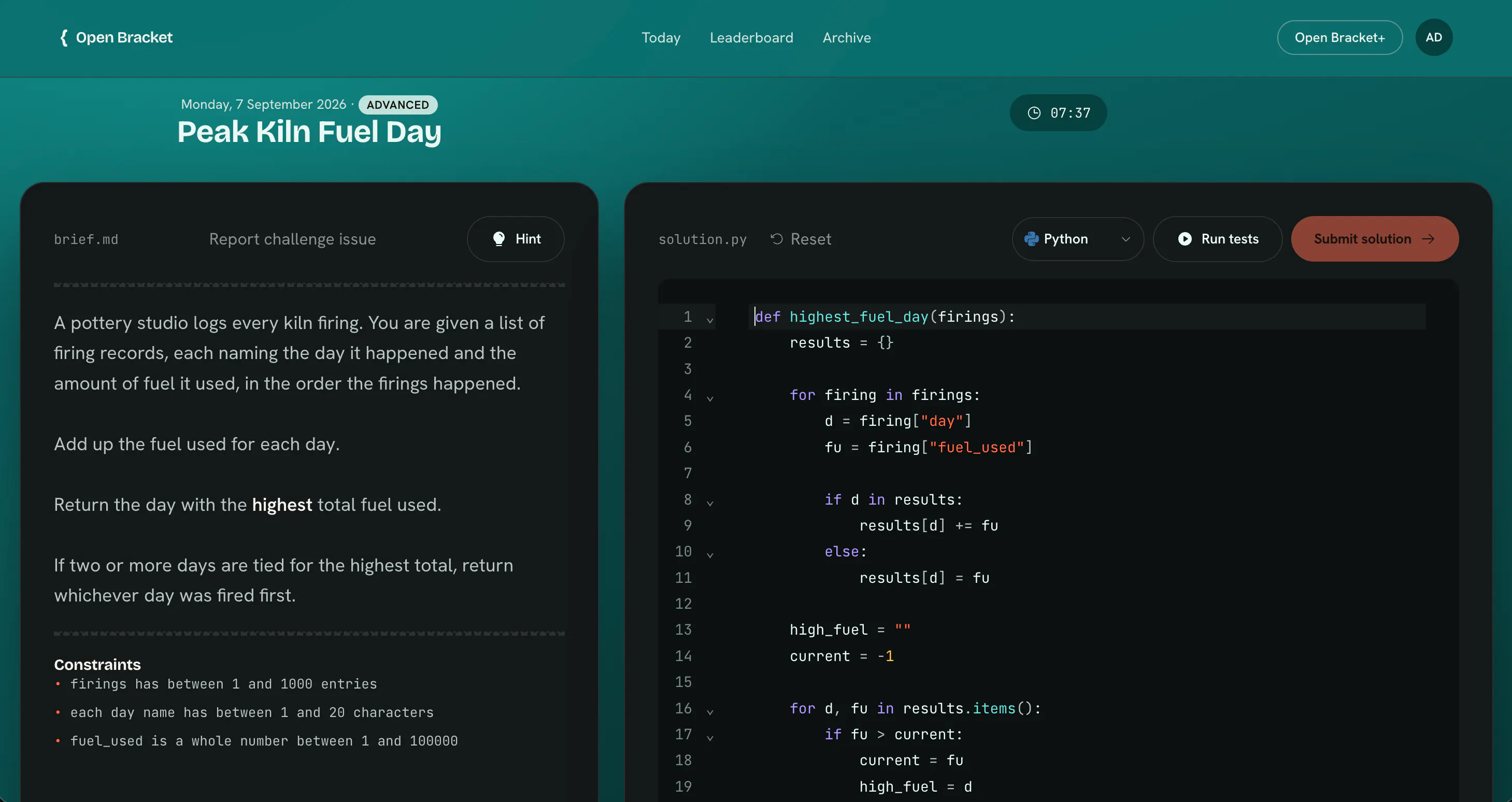This screenshot has width=1512, height=802.
Task: Click the lightbulb icon on Hint button
Action: point(499,239)
